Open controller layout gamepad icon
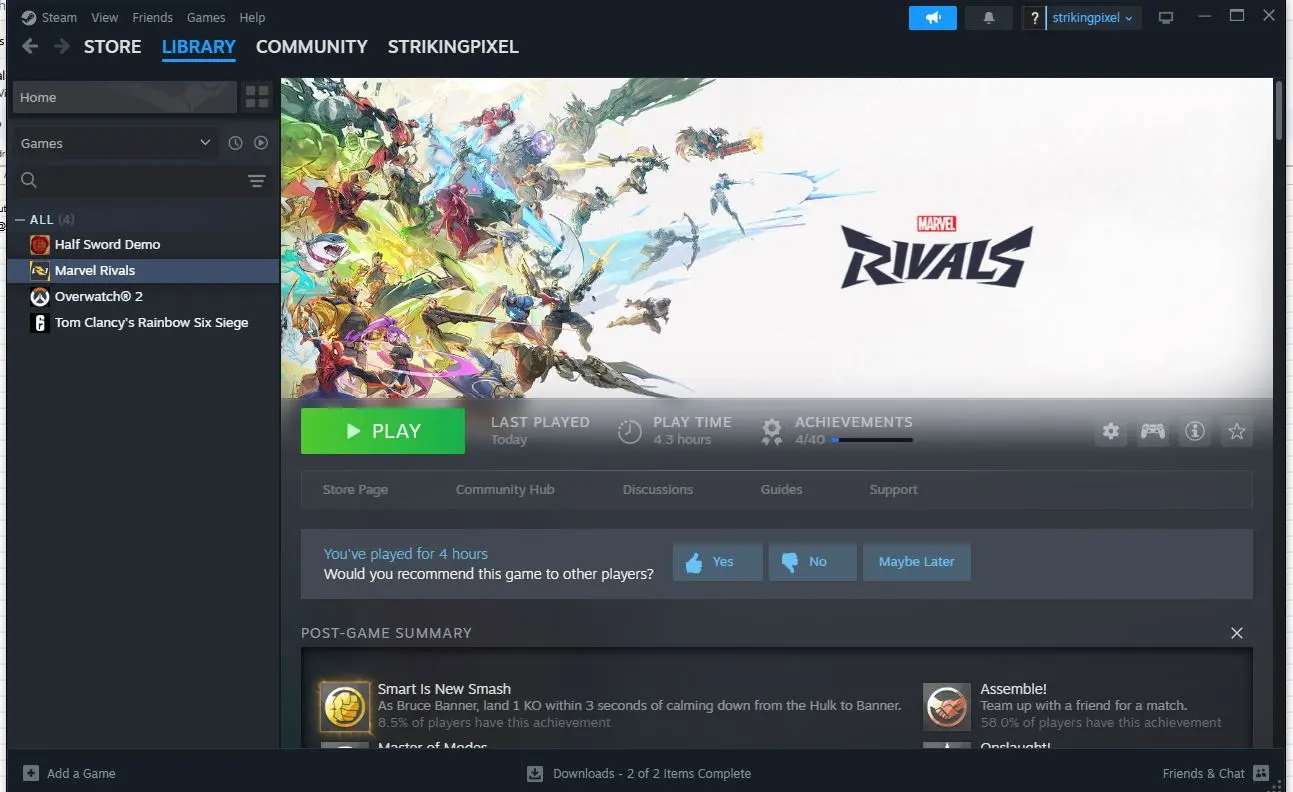The image size is (1293, 792). click(1153, 431)
